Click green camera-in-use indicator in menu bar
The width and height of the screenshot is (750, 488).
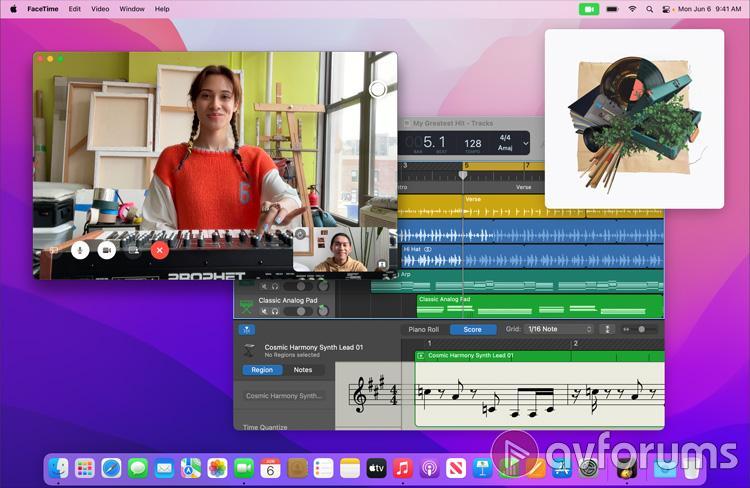(x=589, y=9)
